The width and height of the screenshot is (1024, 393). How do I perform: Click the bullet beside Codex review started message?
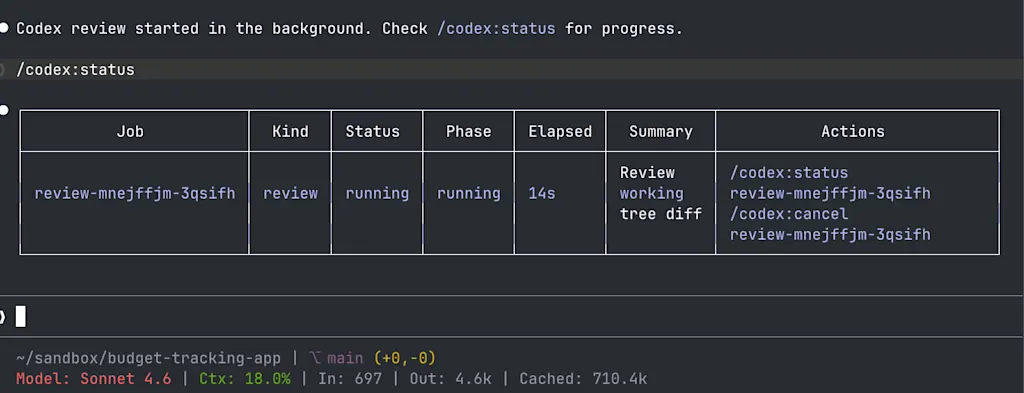pyautogui.click(x=3, y=28)
